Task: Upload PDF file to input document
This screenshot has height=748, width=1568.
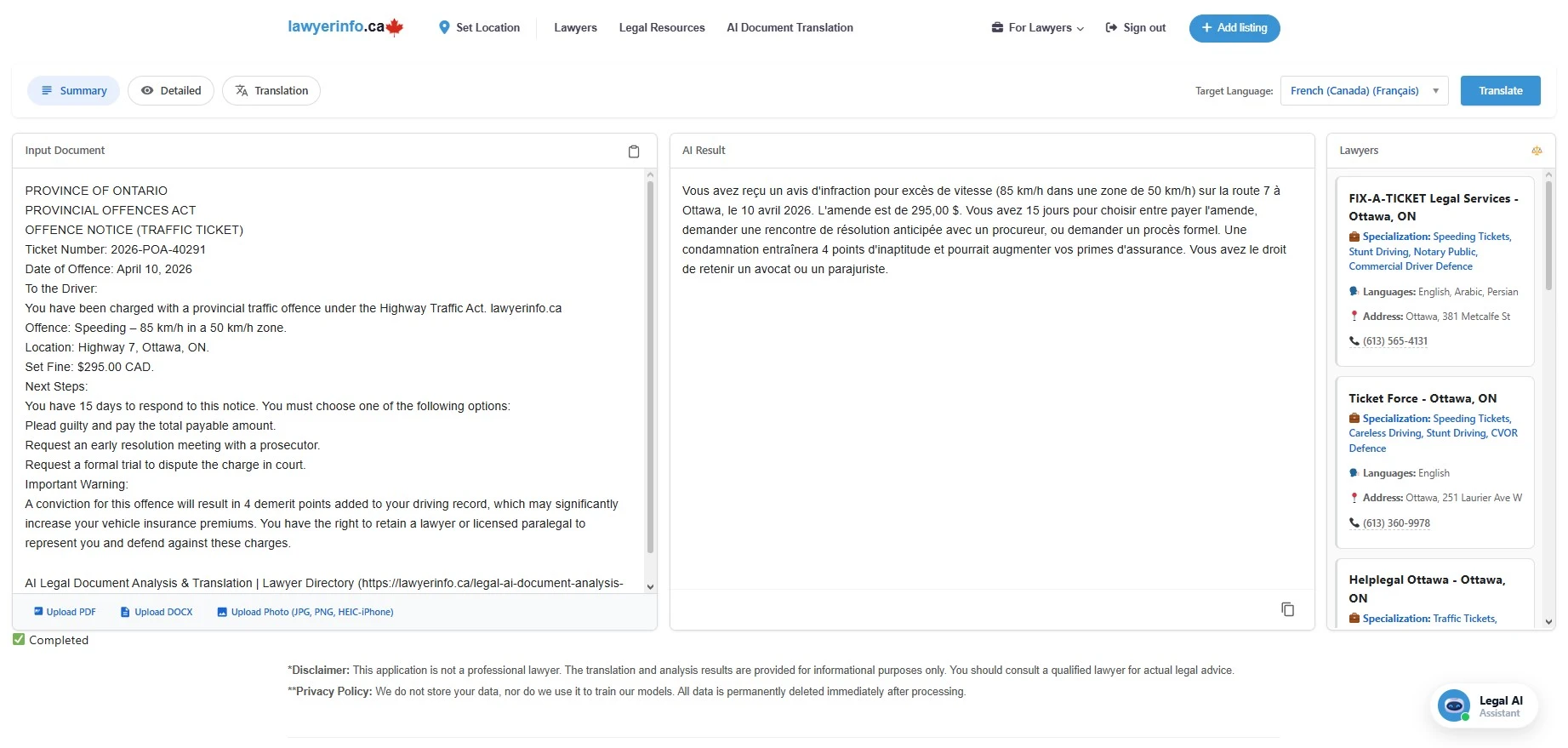Action: click(65, 612)
